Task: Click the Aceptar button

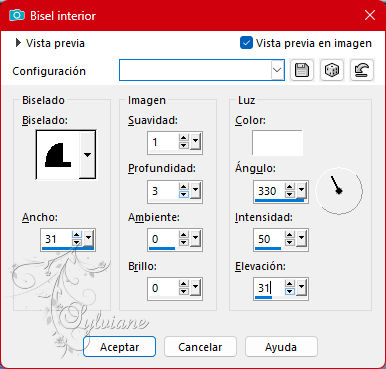Action: [119, 347]
